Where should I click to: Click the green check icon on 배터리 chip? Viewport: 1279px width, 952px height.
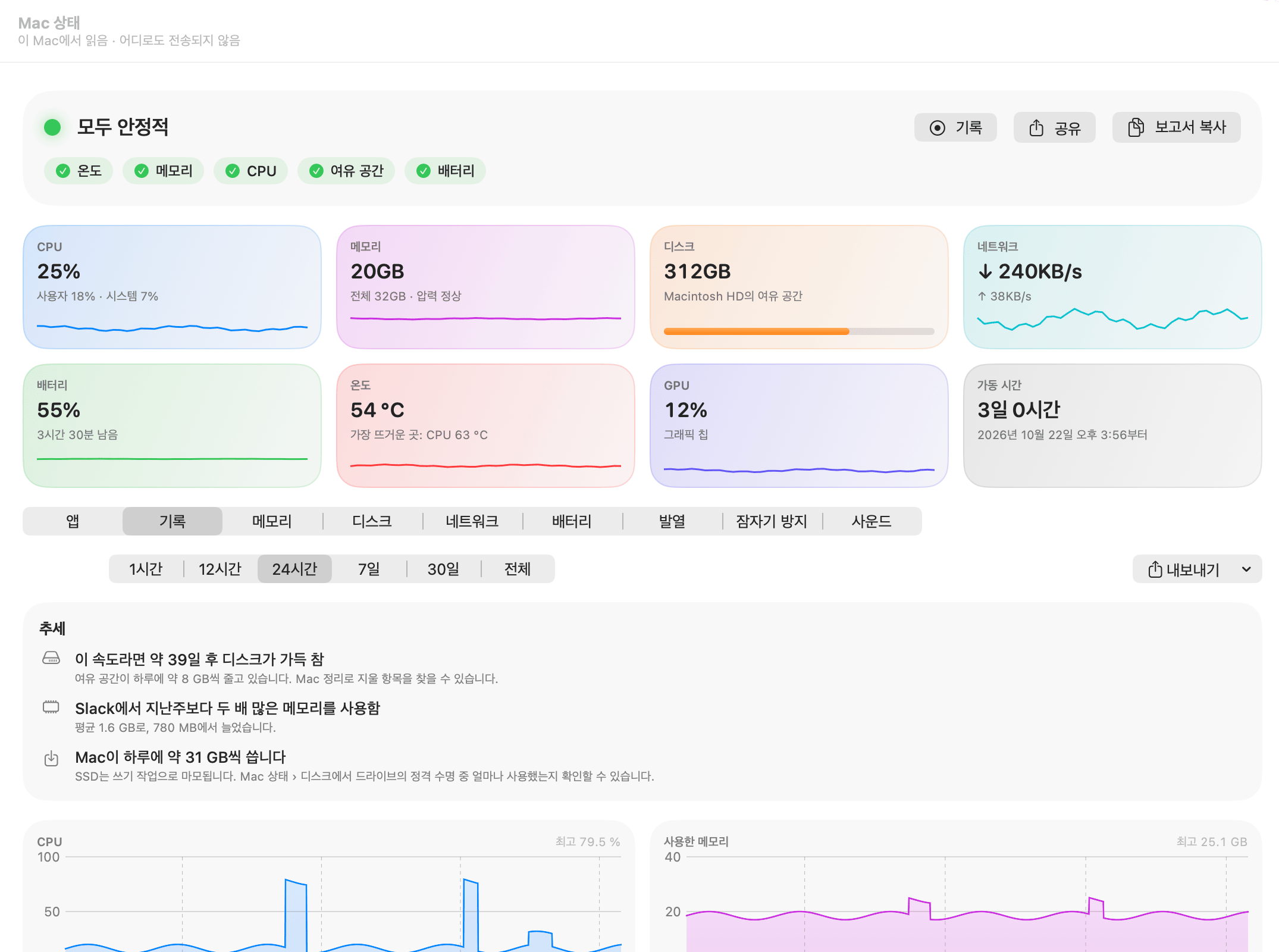(424, 171)
